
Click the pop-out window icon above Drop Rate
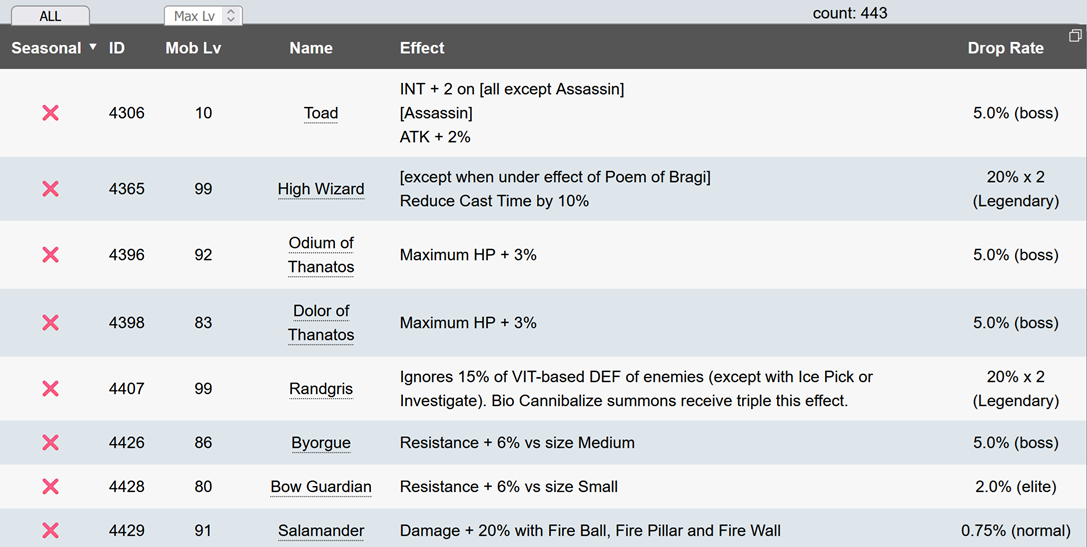pos(1075,36)
